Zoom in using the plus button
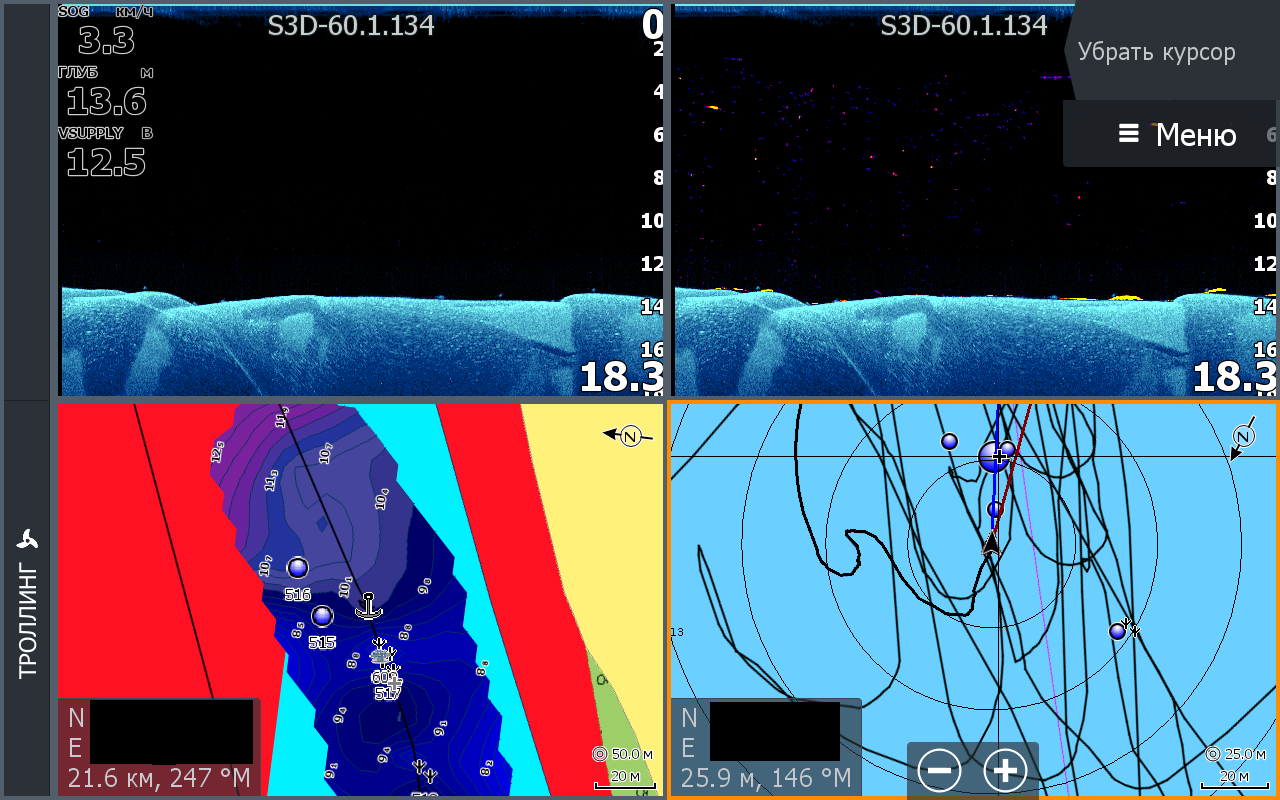 click(1005, 770)
